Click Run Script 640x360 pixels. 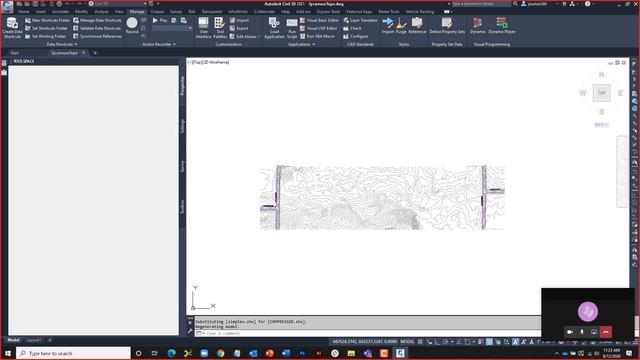click(292, 28)
